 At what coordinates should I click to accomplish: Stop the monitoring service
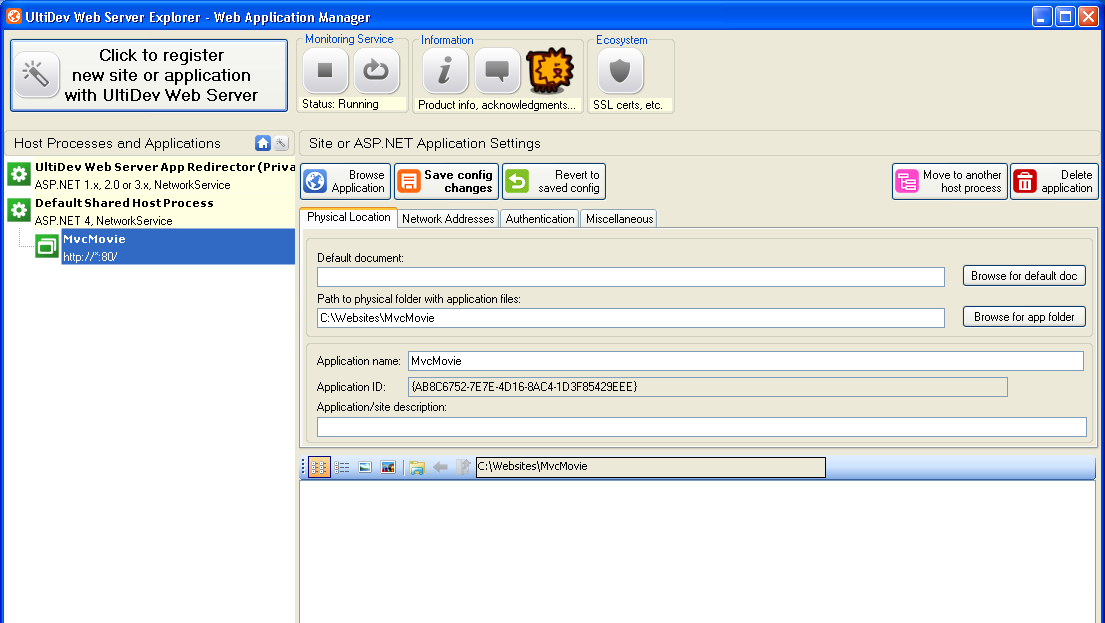pos(325,70)
